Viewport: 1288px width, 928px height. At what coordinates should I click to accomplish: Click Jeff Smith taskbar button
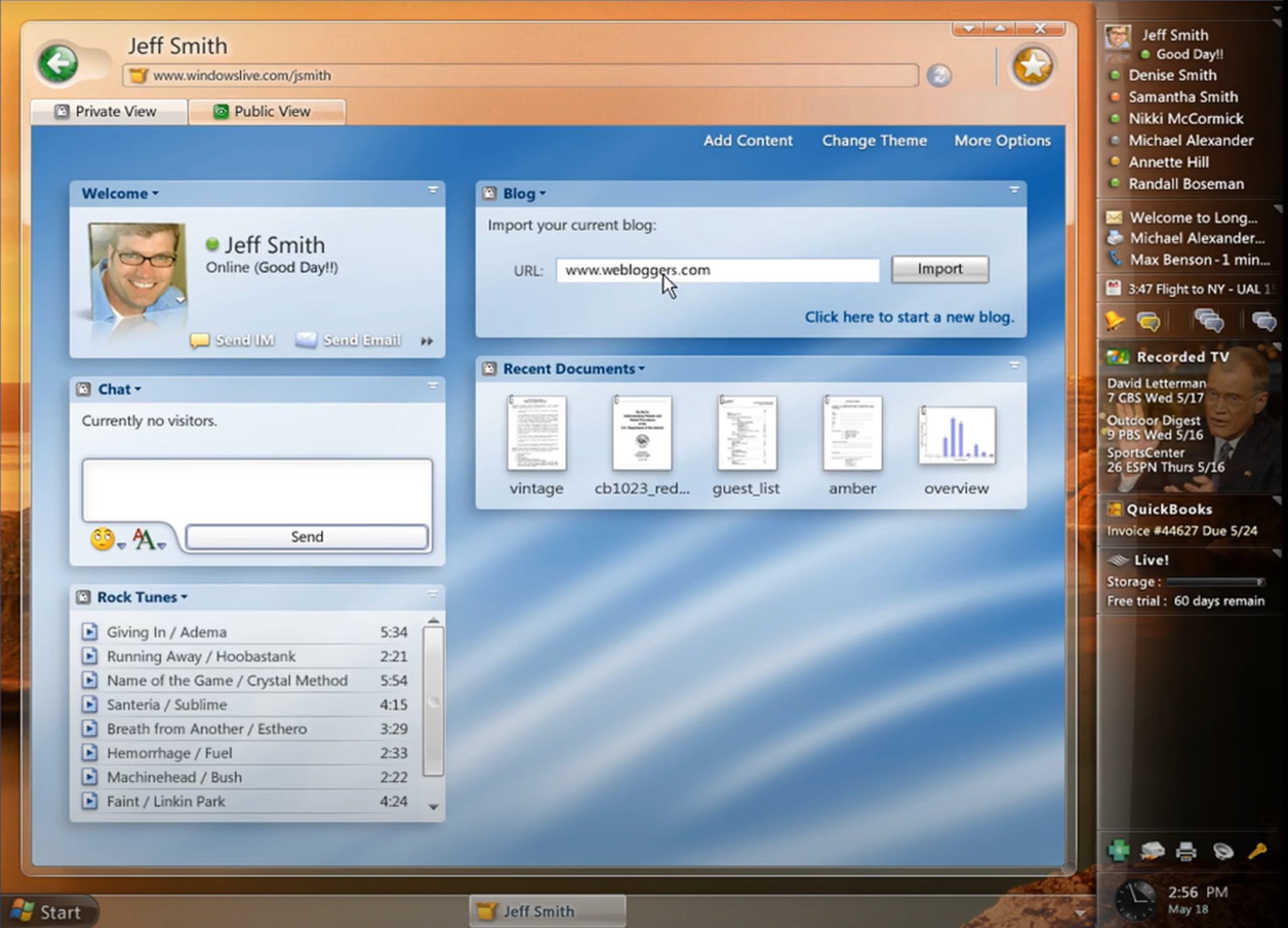[x=548, y=911]
